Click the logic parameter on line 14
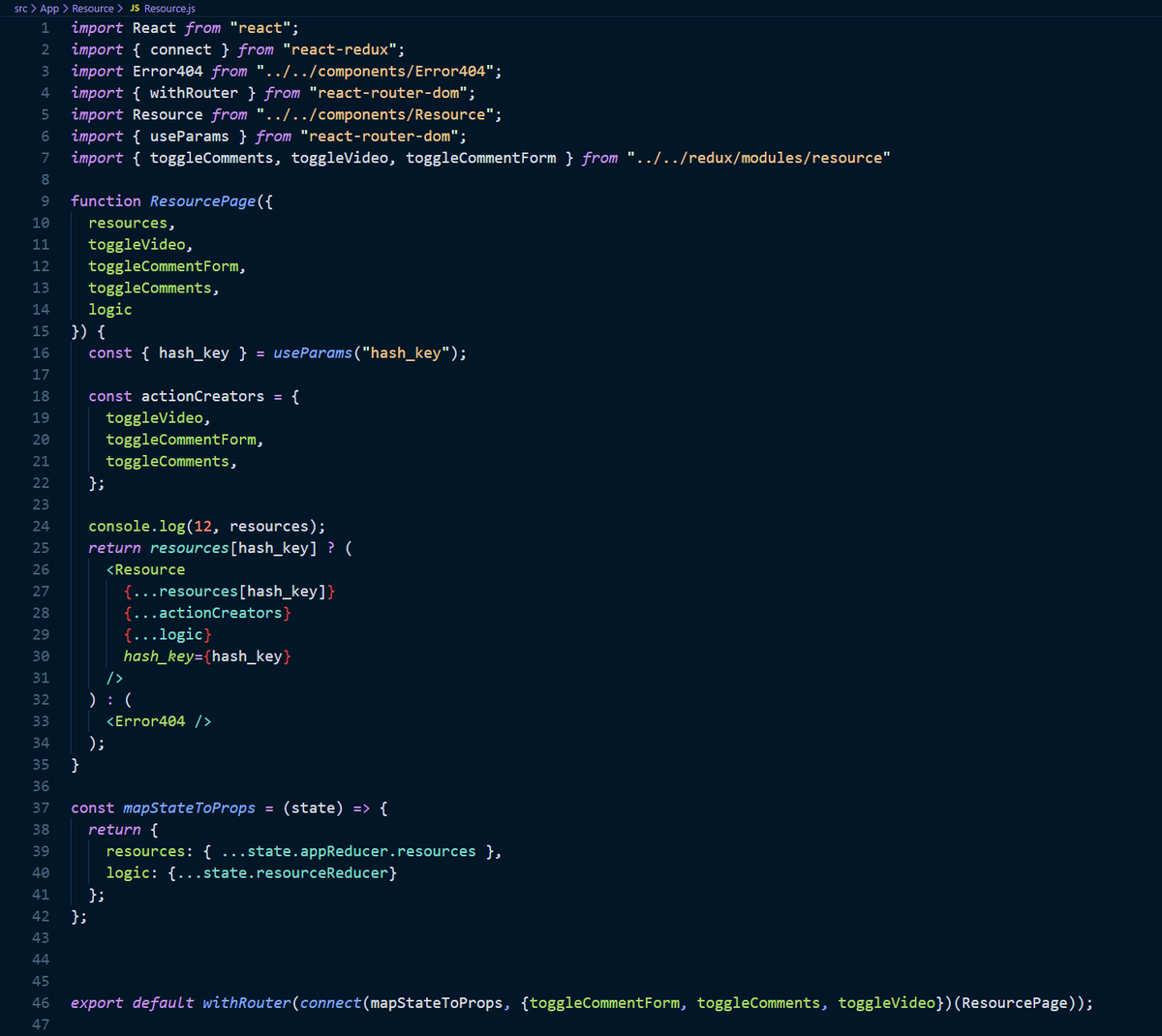1162x1036 pixels. (110, 310)
